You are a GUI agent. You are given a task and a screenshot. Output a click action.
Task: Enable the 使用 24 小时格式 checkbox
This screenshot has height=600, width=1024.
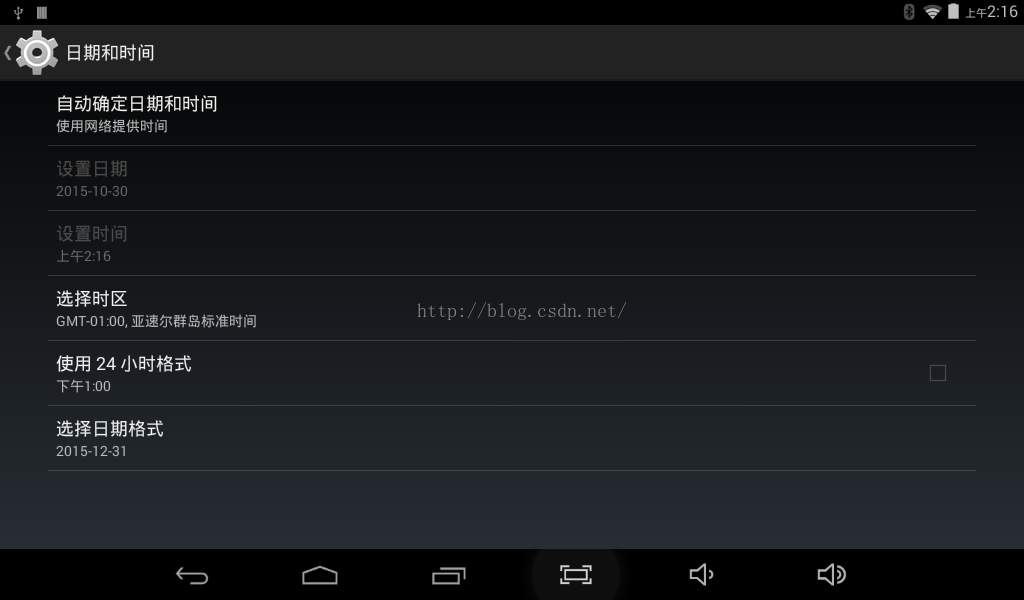[x=938, y=373]
